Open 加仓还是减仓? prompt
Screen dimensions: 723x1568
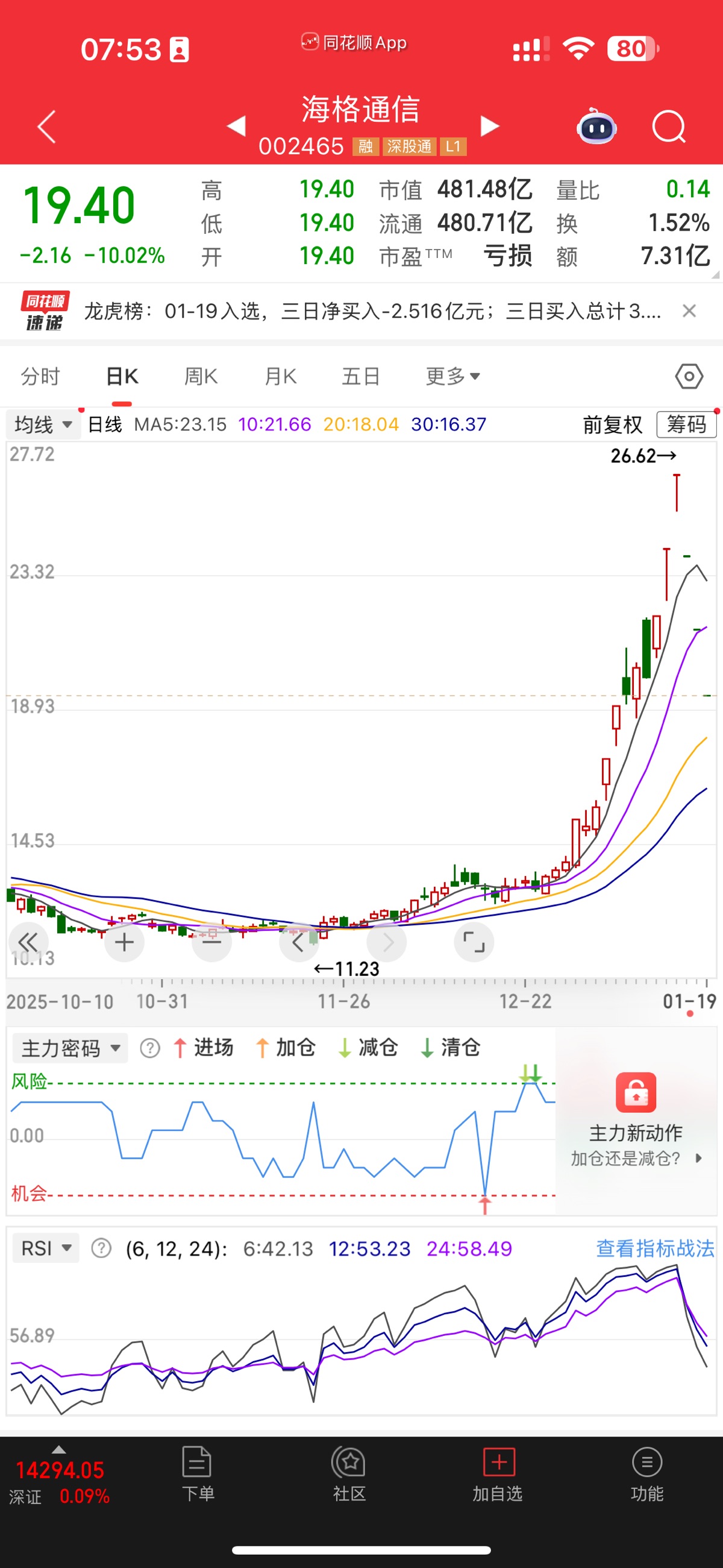point(636,1157)
